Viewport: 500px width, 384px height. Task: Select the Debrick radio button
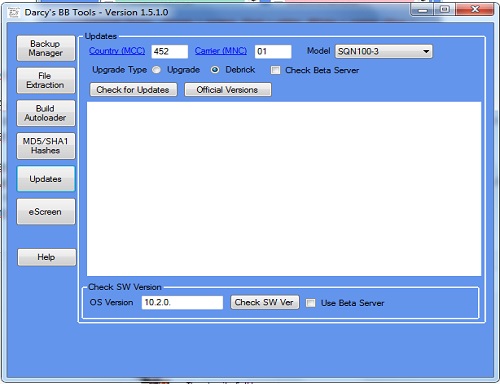pos(215,70)
